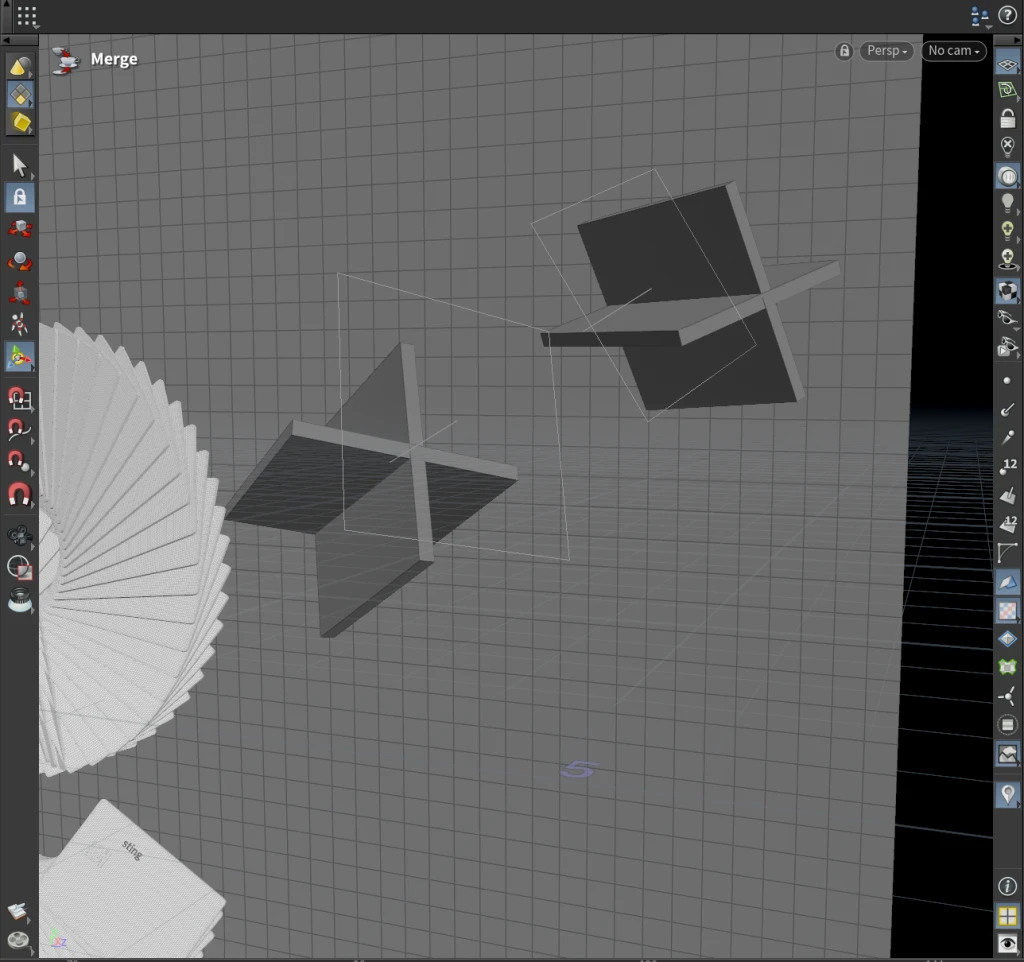Toggle display materials checkered cube

coord(1007,291)
